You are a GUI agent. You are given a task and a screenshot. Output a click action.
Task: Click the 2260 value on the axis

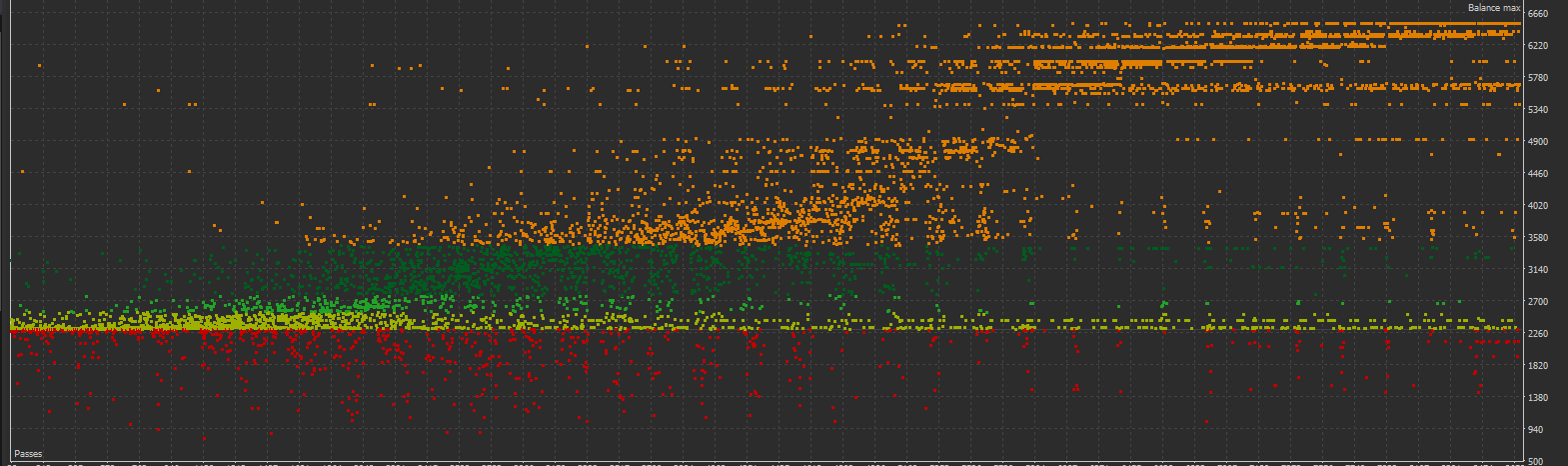point(1538,334)
